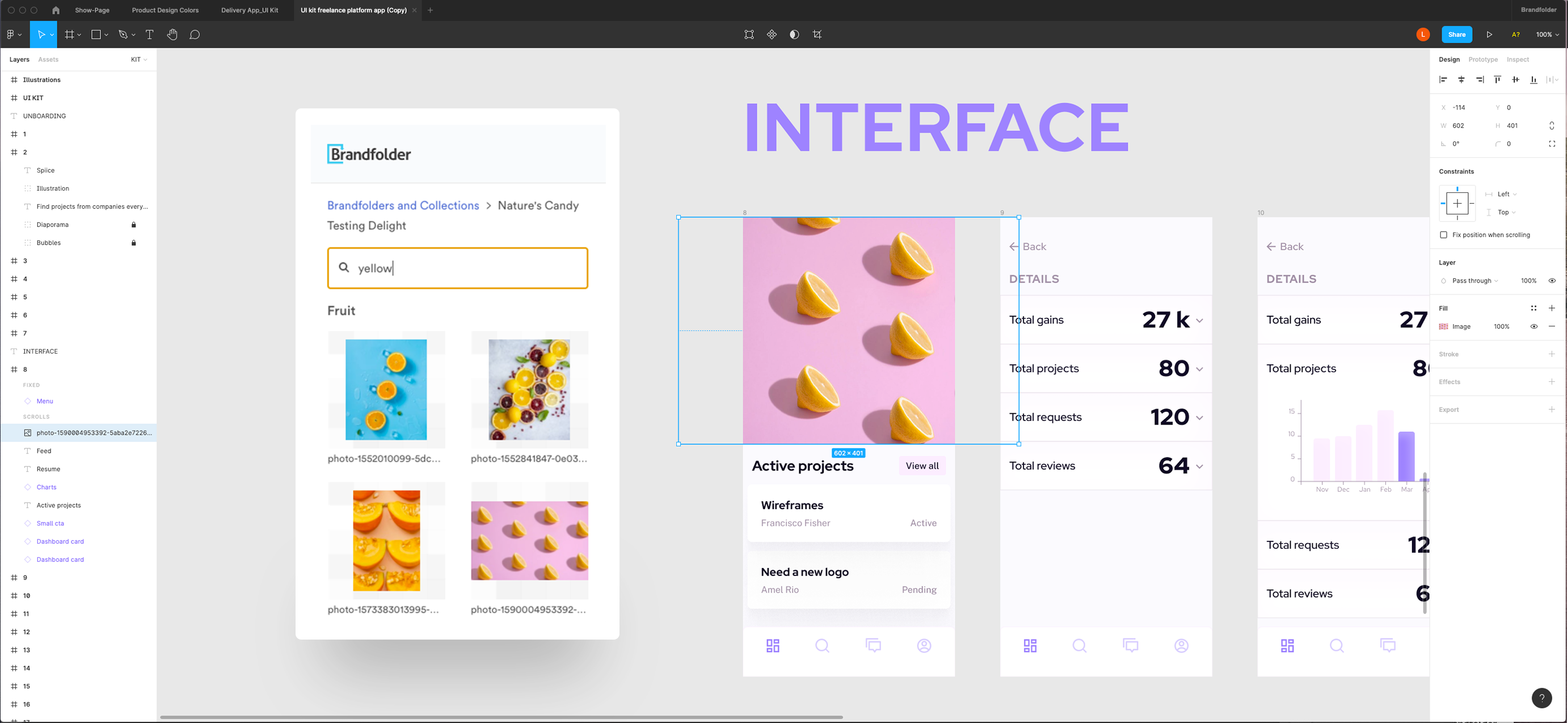Screen dimensions: 1568x723
Task: Unlock the Diaporama layer
Action: click(133, 224)
